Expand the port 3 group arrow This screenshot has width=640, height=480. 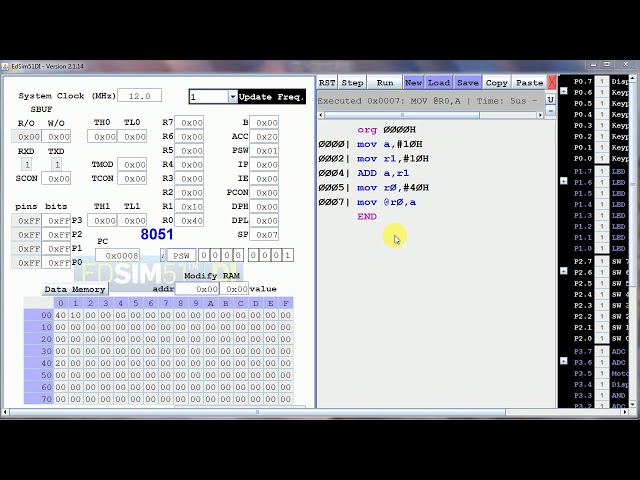[564, 361]
